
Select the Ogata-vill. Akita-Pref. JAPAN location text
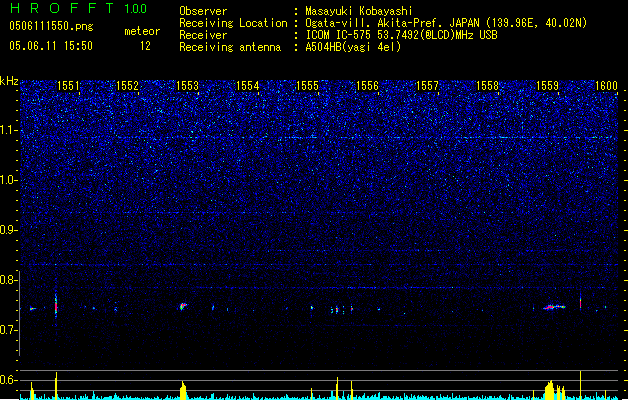pos(446,23)
